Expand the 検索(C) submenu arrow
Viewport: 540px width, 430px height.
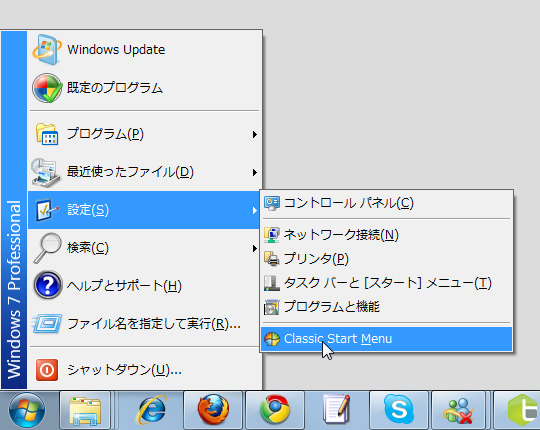click(x=255, y=248)
